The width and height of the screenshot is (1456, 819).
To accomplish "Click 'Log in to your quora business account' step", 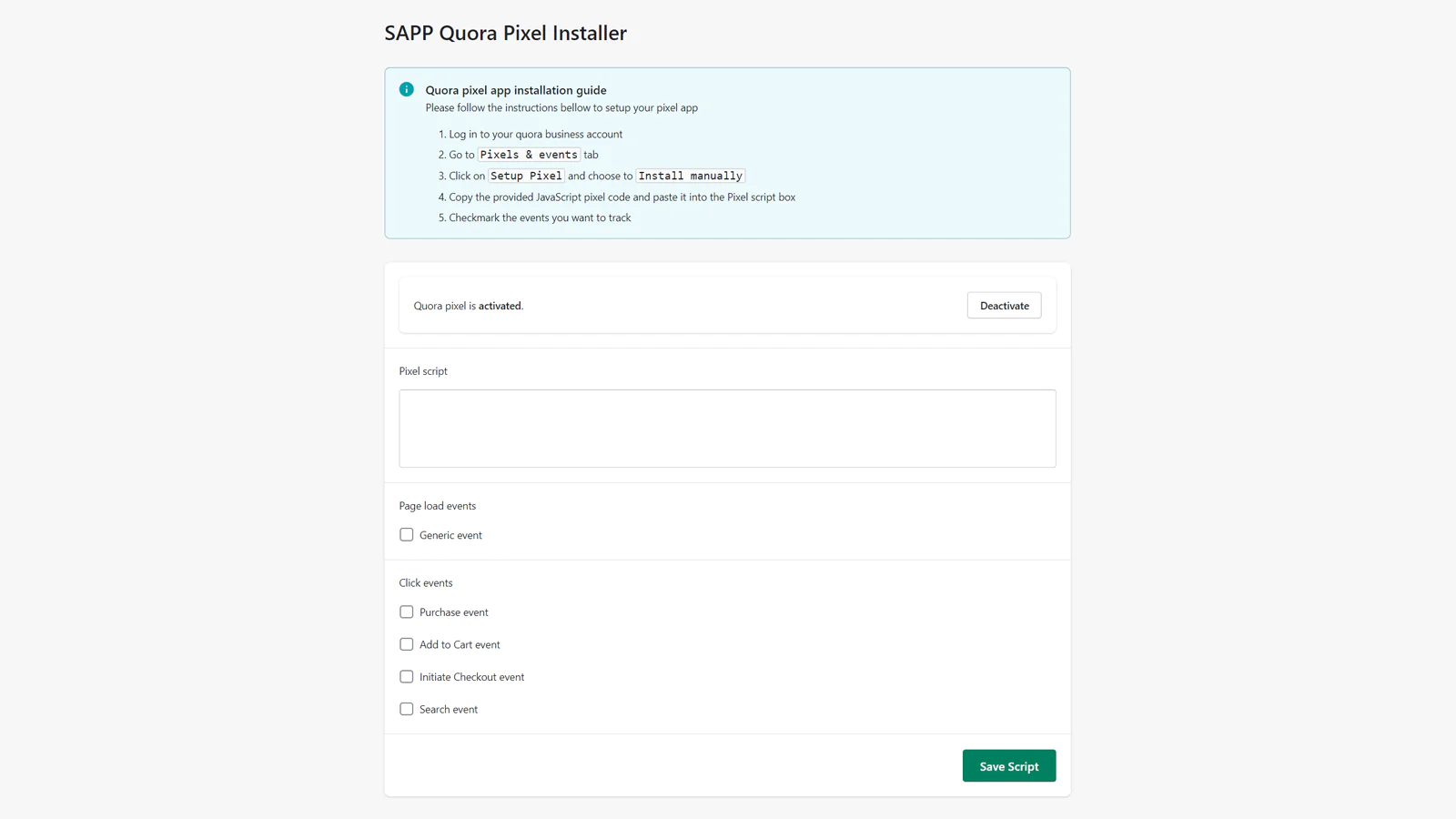I will pos(535,134).
